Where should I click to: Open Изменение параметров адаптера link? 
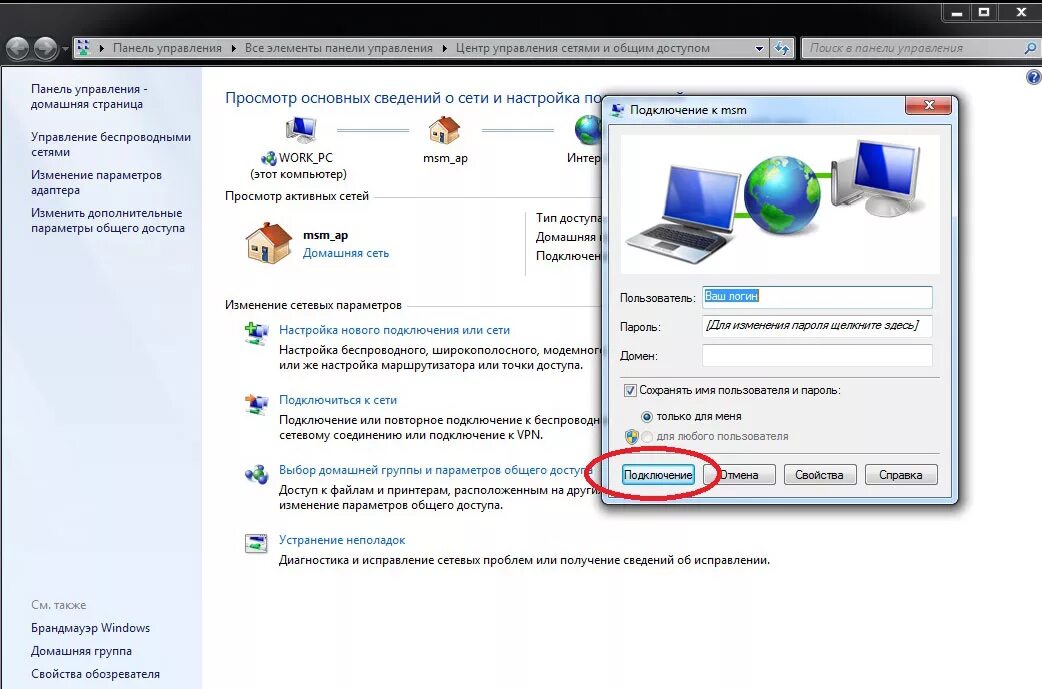pyautogui.click(x=96, y=182)
